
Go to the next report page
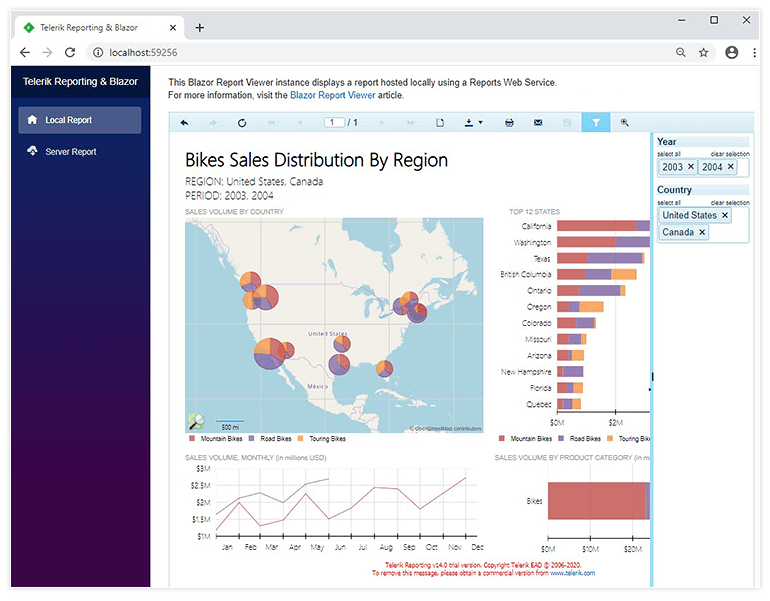coord(382,123)
